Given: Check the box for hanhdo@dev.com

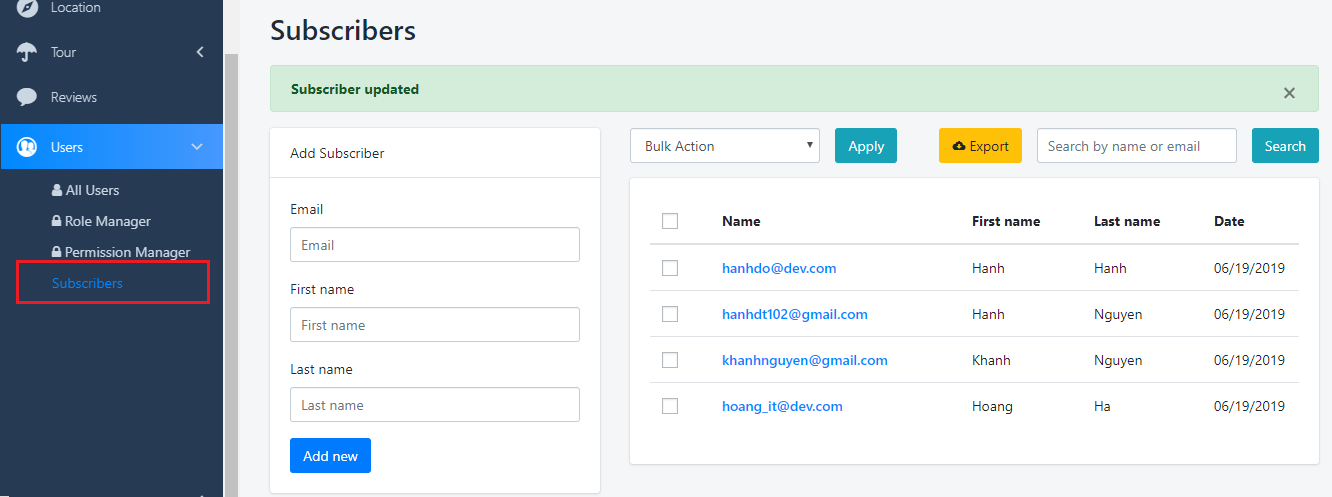Looking at the screenshot, I should click(x=670, y=268).
